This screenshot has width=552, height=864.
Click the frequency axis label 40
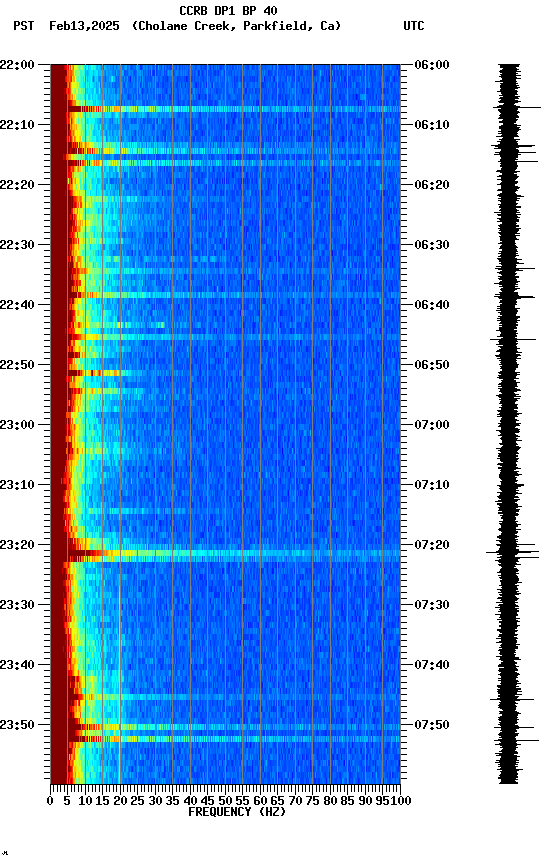[190, 801]
